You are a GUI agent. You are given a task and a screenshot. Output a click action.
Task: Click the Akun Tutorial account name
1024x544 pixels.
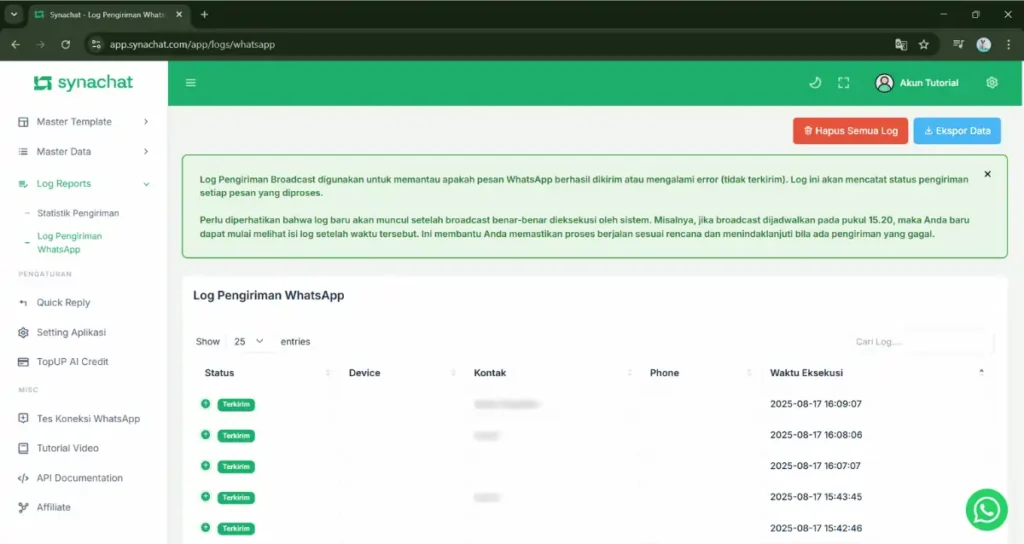[x=929, y=83]
